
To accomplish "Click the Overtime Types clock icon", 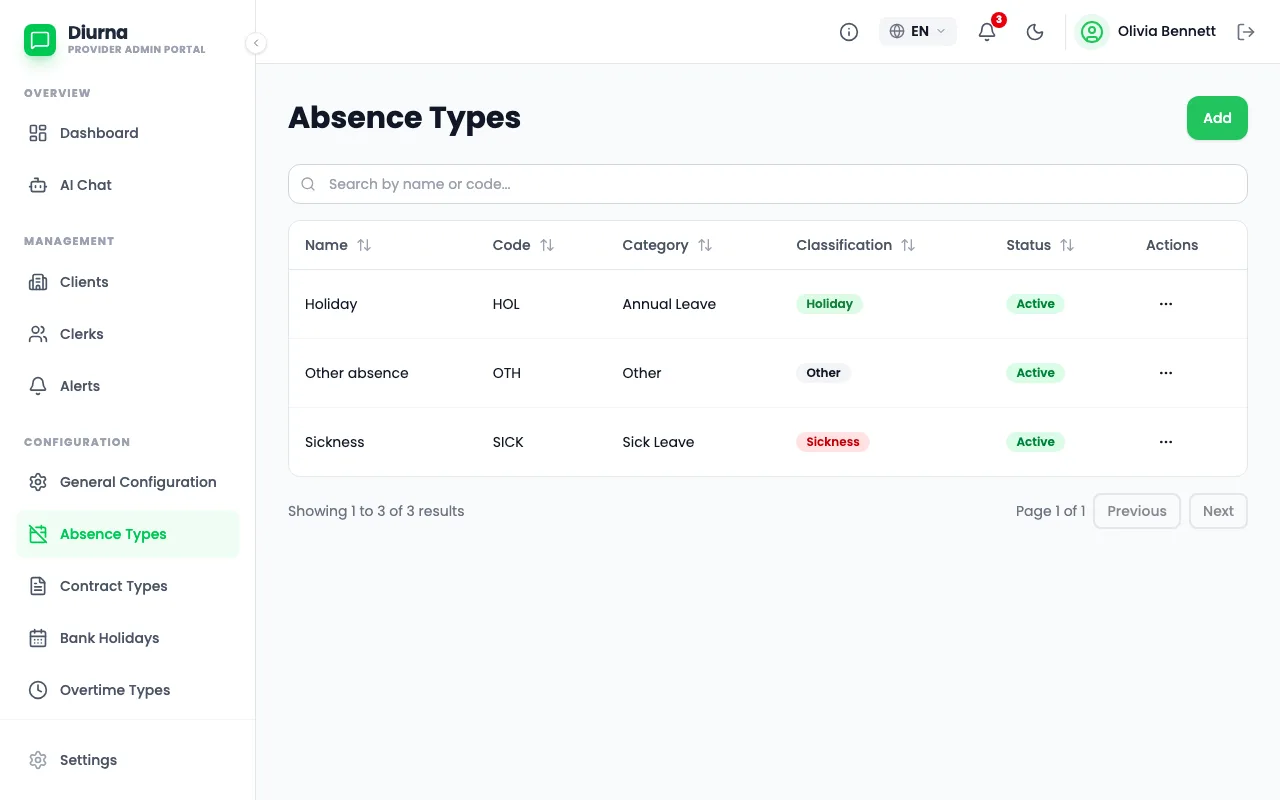I will point(38,690).
